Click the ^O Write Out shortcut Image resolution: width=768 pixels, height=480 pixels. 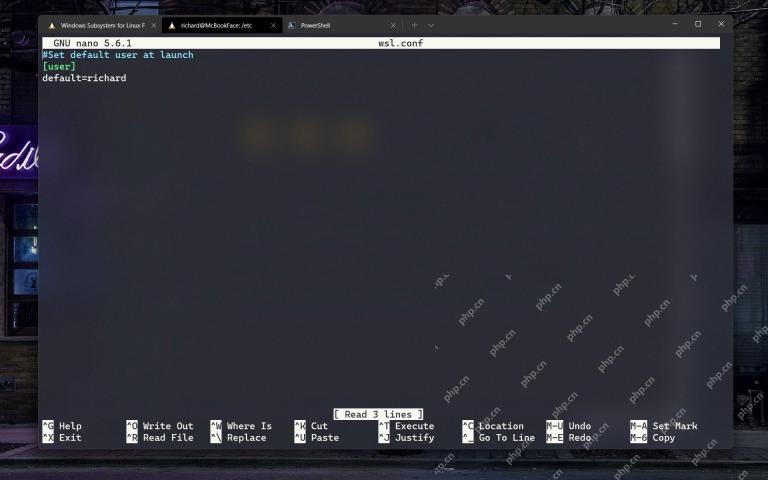pyautogui.click(x=160, y=426)
